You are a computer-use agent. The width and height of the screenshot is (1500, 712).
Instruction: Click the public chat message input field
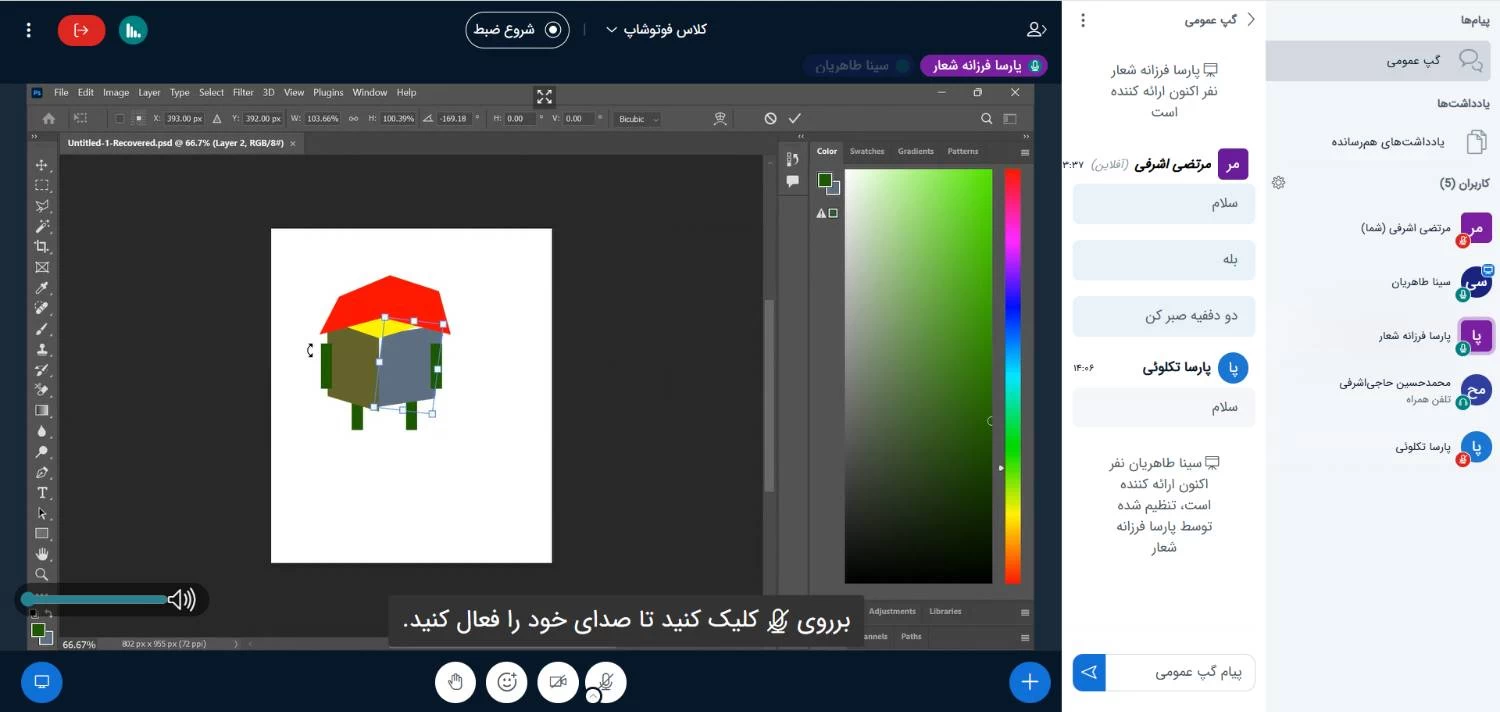tap(1180, 673)
